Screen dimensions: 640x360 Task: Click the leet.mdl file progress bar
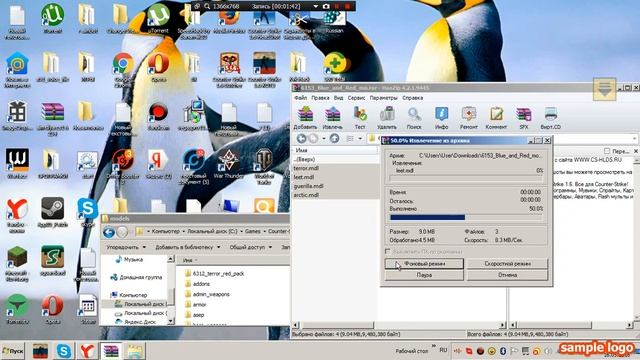coord(466,178)
